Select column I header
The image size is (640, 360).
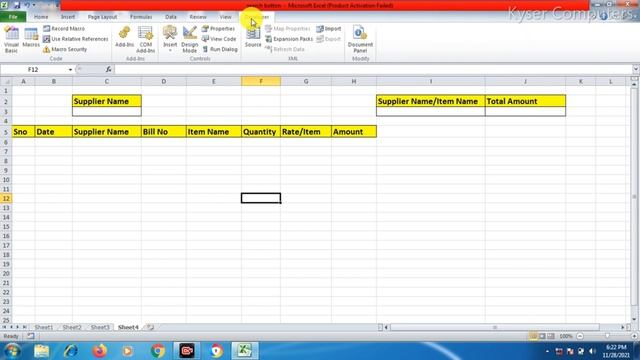(431, 82)
